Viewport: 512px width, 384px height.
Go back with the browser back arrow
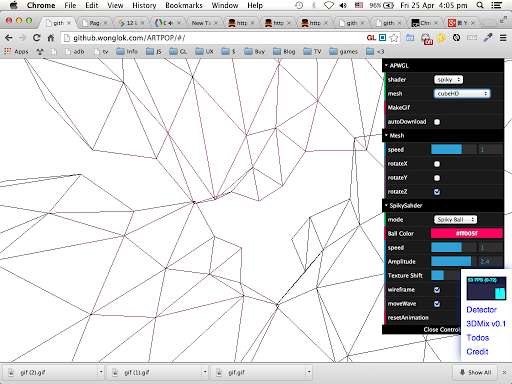point(9,38)
